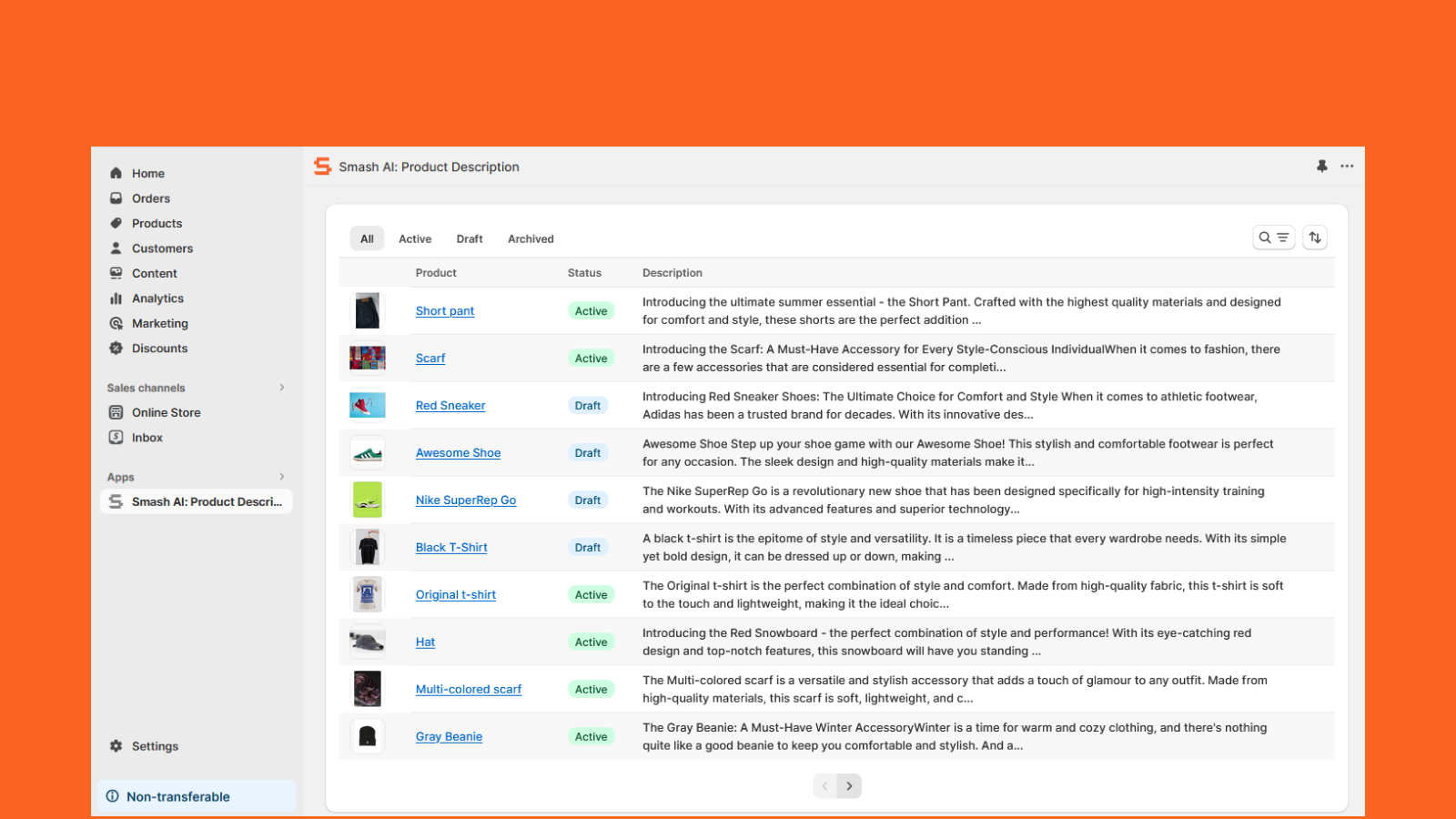Select the Archived tab
1456x819 pixels.
[x=531, y=239]
